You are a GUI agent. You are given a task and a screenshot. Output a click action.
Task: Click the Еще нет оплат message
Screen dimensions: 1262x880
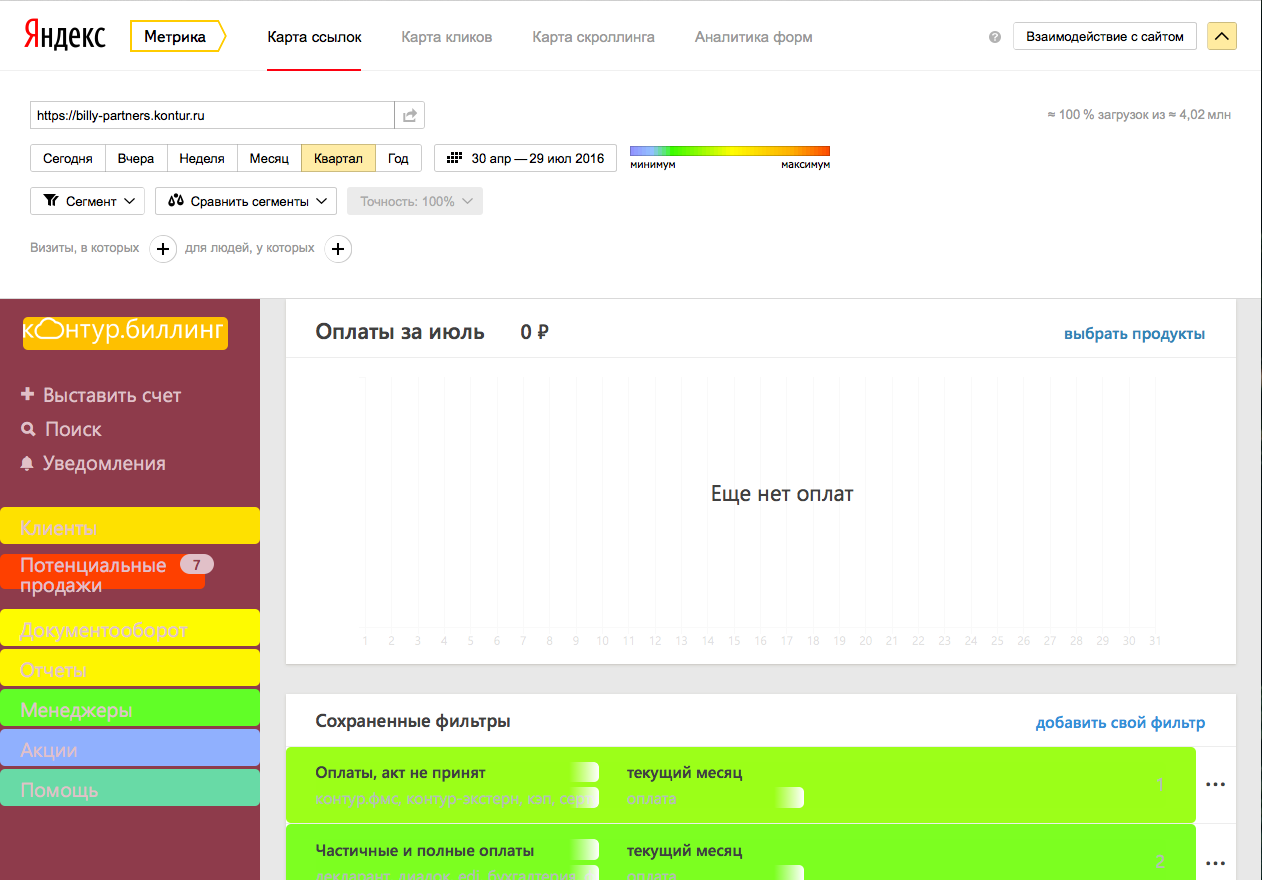782,493
